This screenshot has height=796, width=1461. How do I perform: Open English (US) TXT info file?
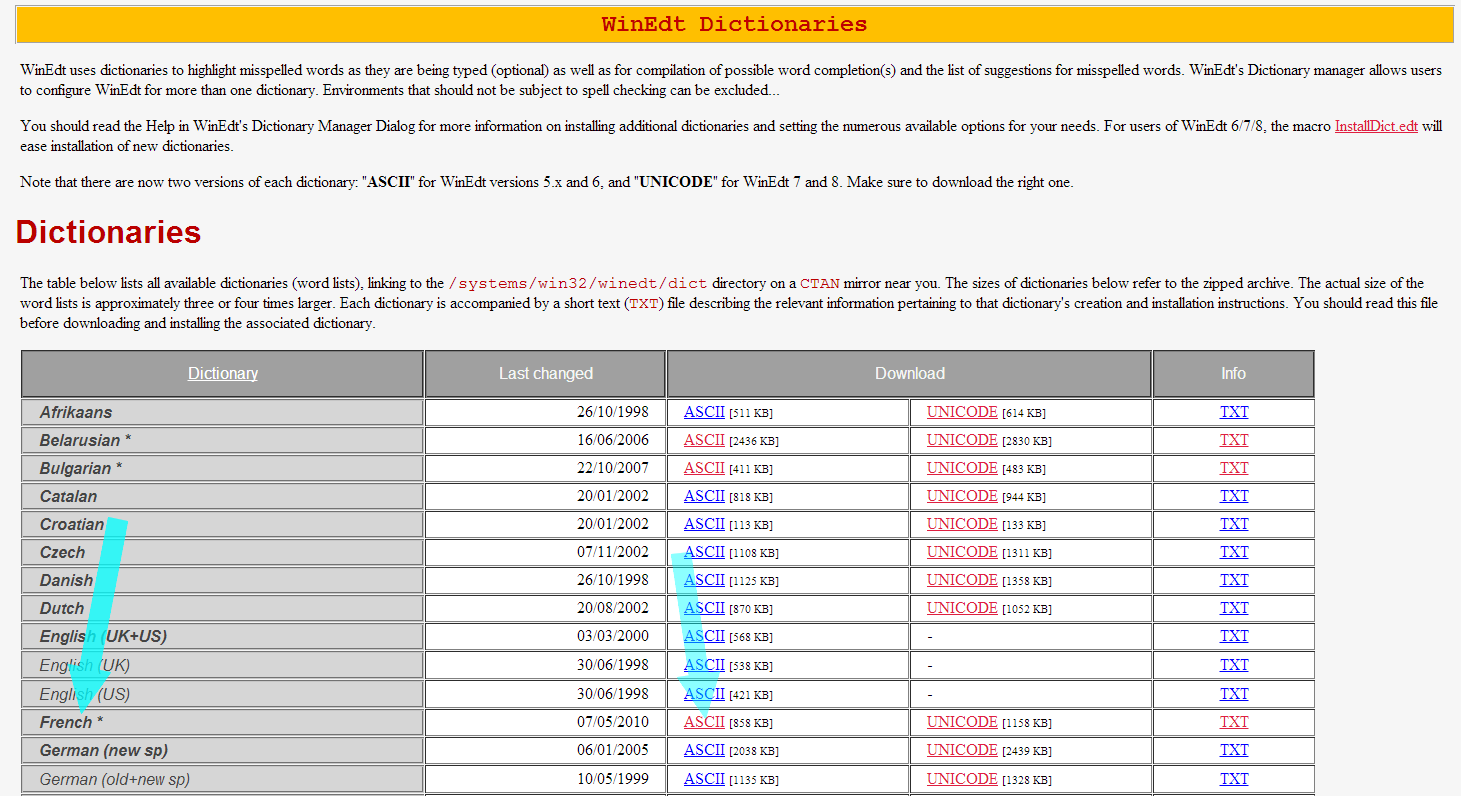[x=1234, y=694]
